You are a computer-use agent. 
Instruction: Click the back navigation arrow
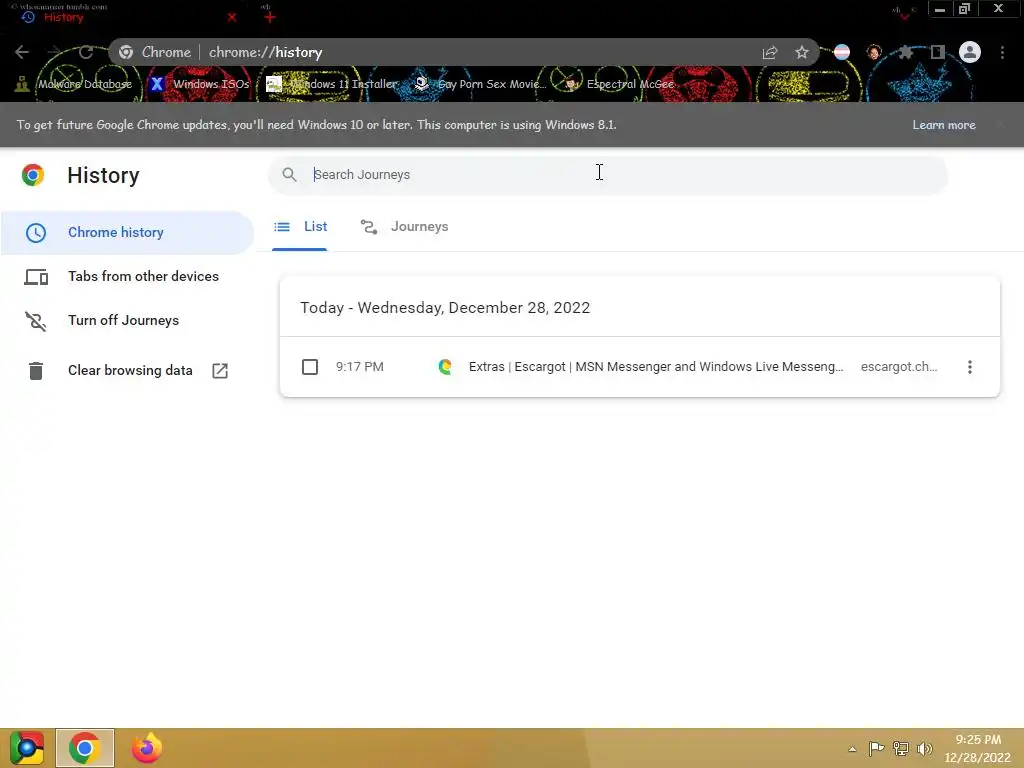point(22,52)
